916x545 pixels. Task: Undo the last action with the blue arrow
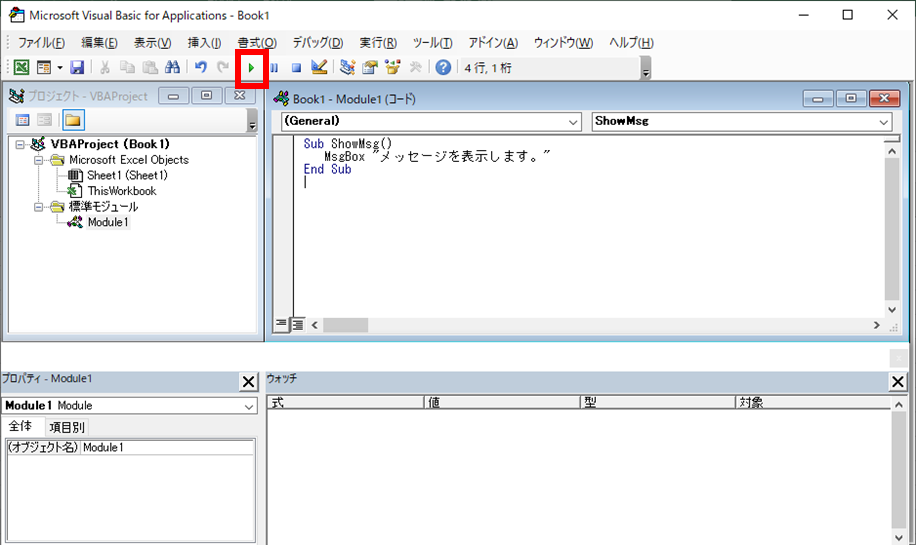click(x=201, y=68)
